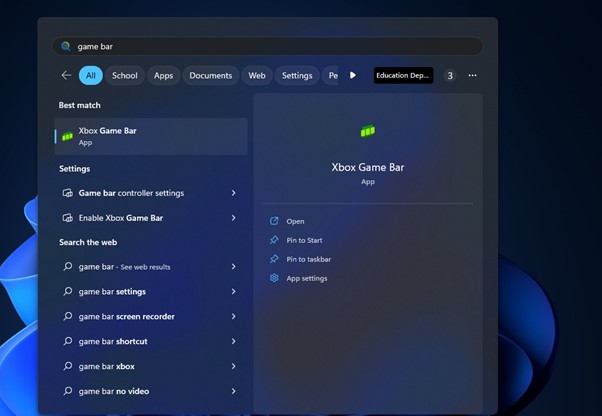Click the Game bar controller settings icon
Screen dimensions: 602x416
click(68, 193)
